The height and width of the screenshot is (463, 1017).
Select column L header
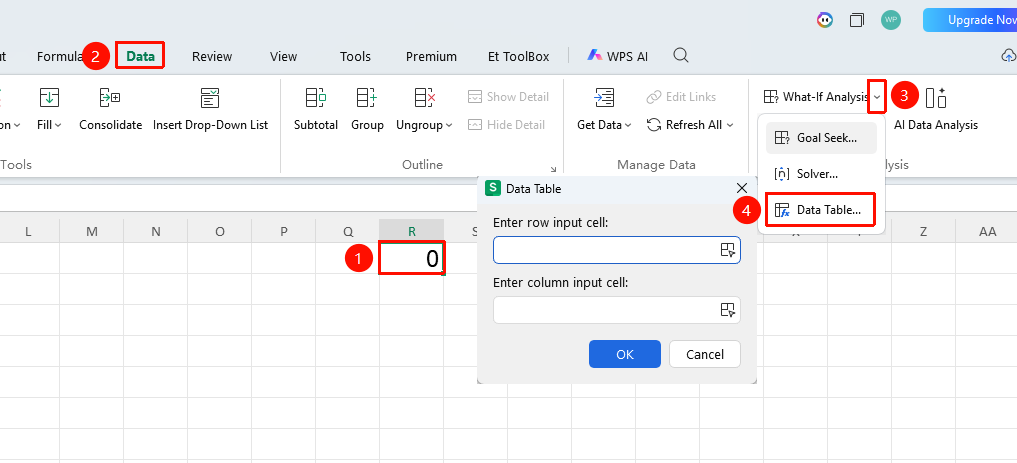tap(28, 231)
